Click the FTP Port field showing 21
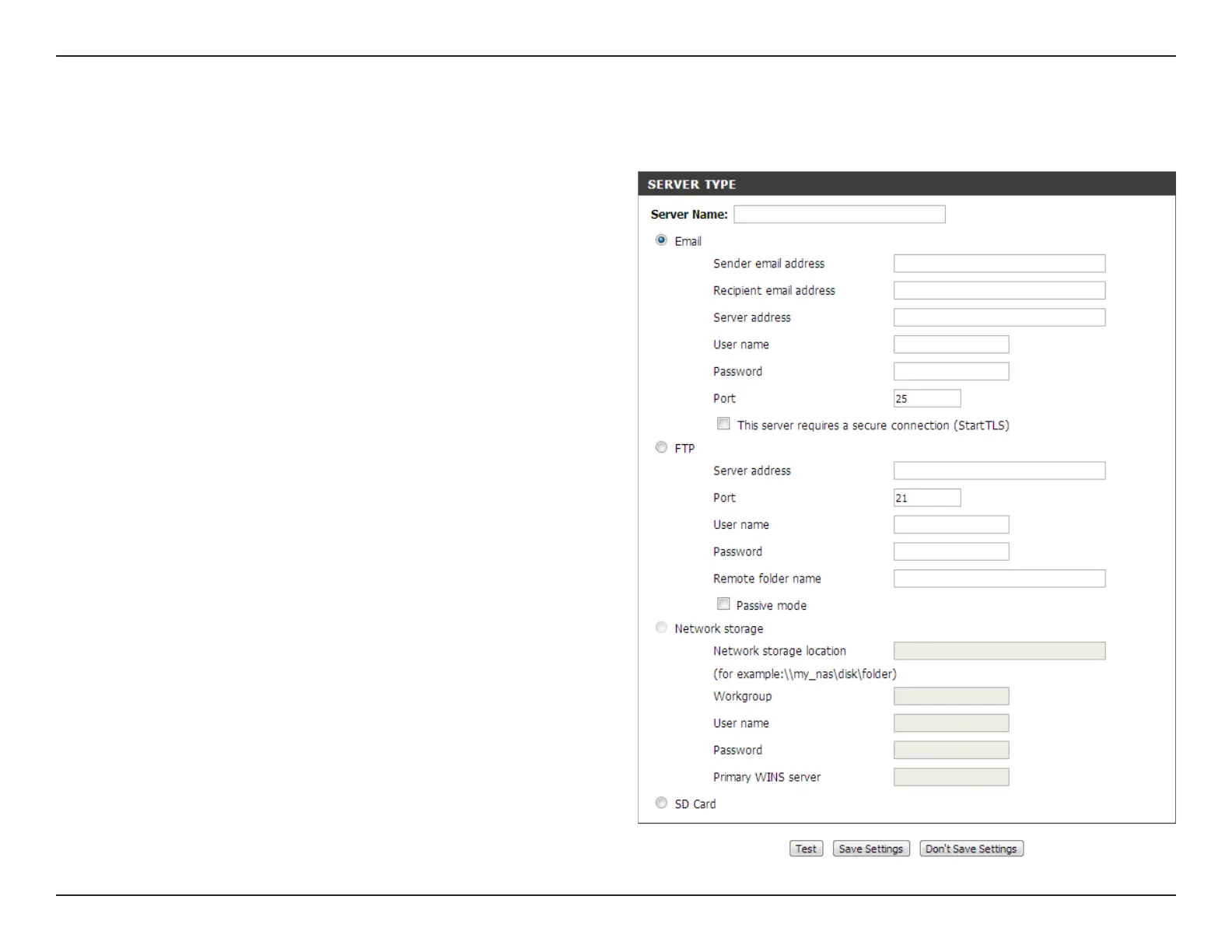1232x952 pixels. (927, 498)
